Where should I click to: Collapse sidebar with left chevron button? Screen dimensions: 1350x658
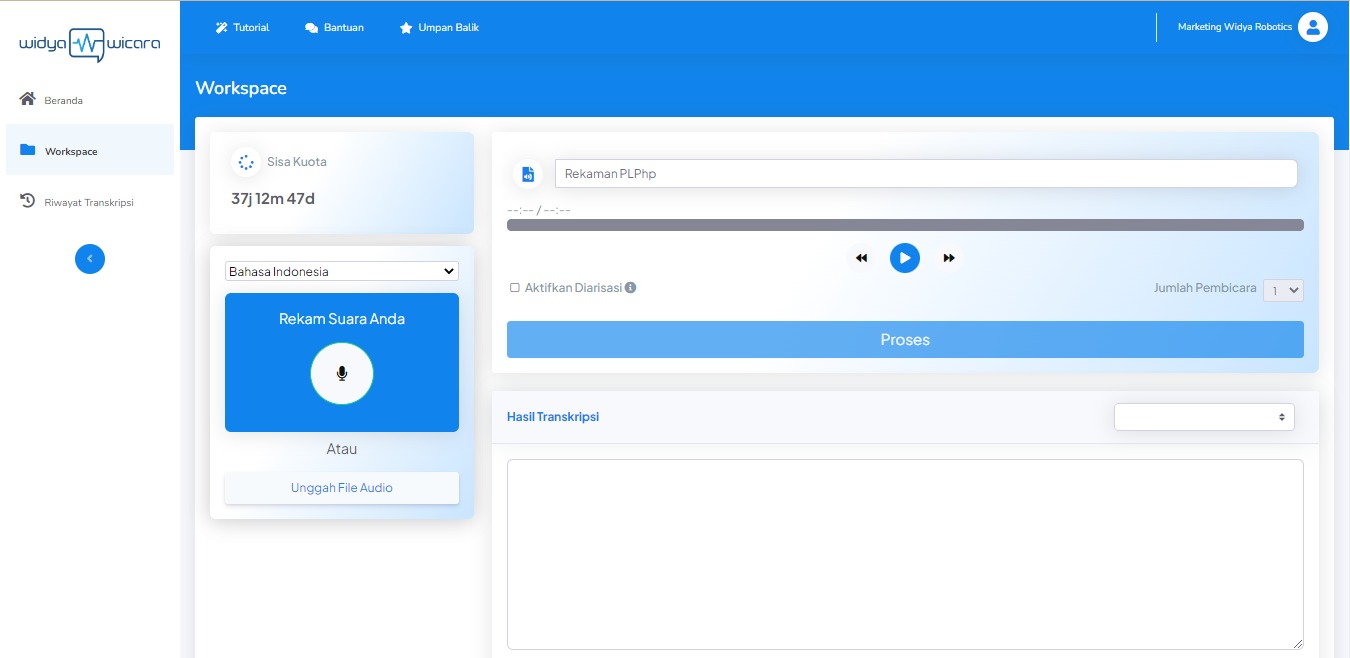(90, 259)
